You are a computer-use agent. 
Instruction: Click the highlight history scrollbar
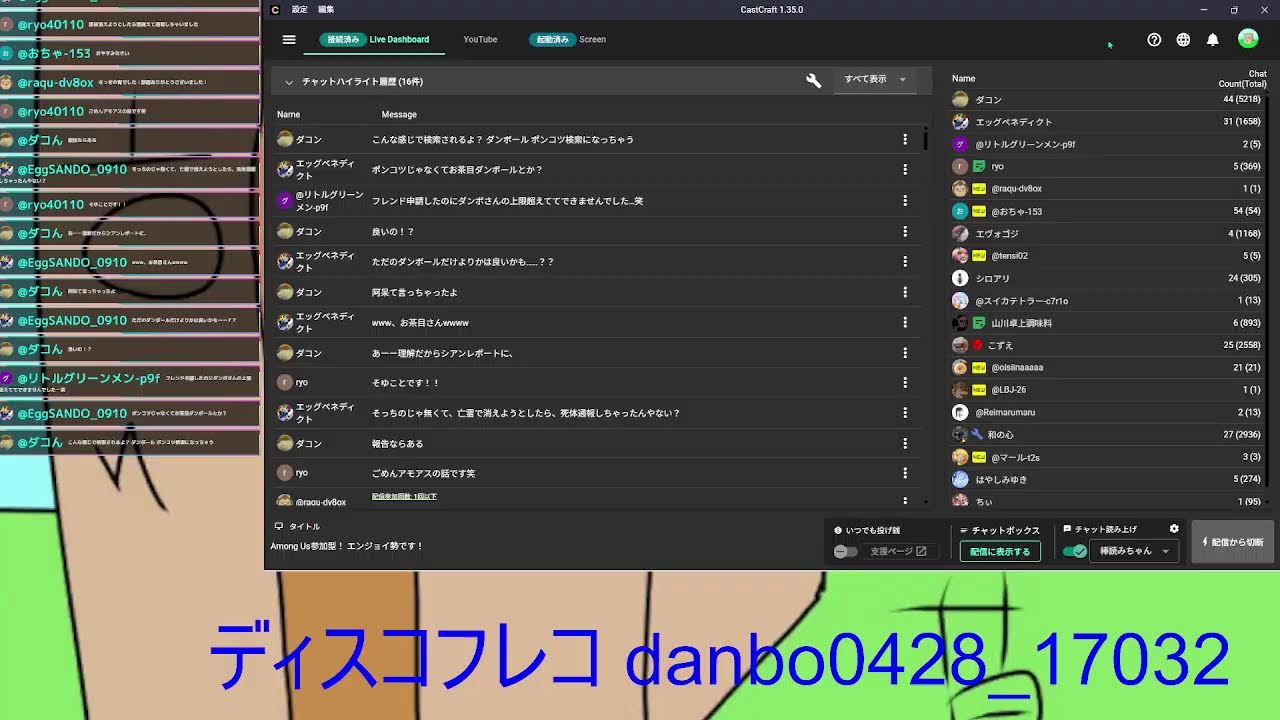click(x=926, y=140)
